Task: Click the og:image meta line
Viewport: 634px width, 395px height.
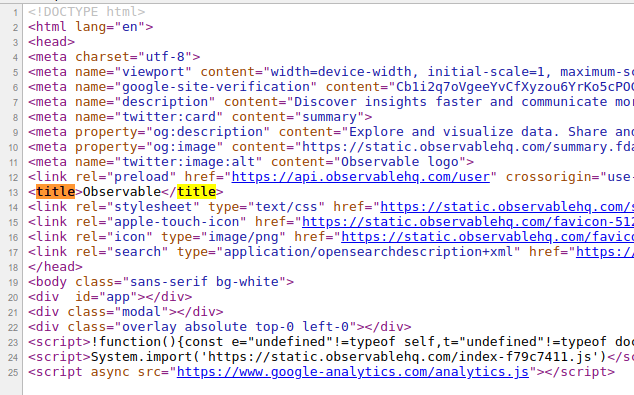Action: (331, 146)
